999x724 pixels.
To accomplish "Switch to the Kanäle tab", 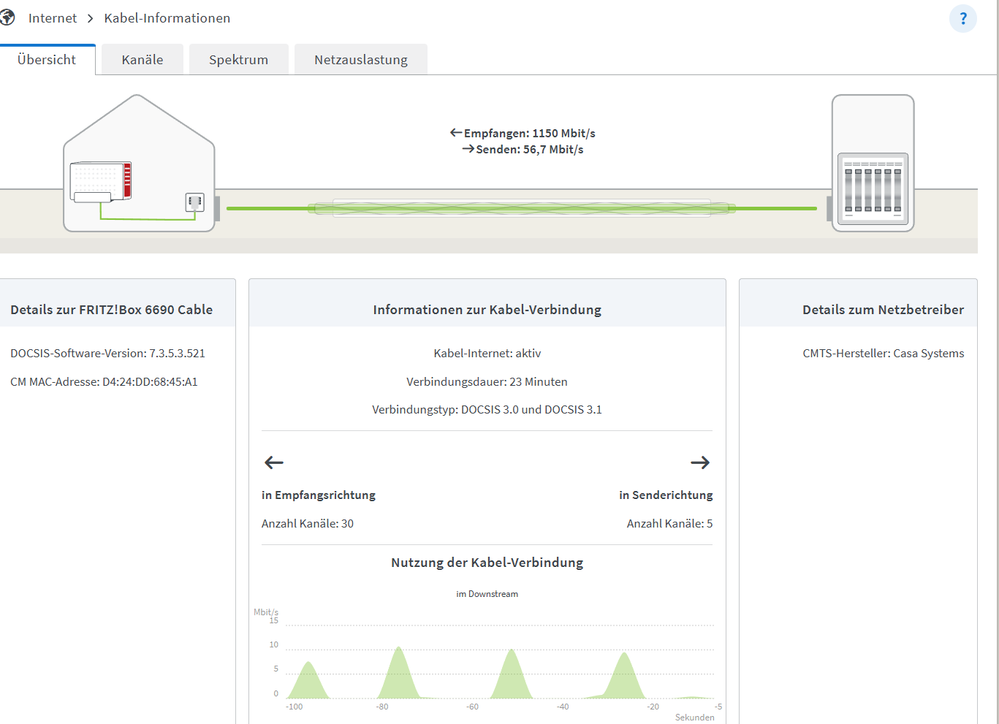I will 142,59.
